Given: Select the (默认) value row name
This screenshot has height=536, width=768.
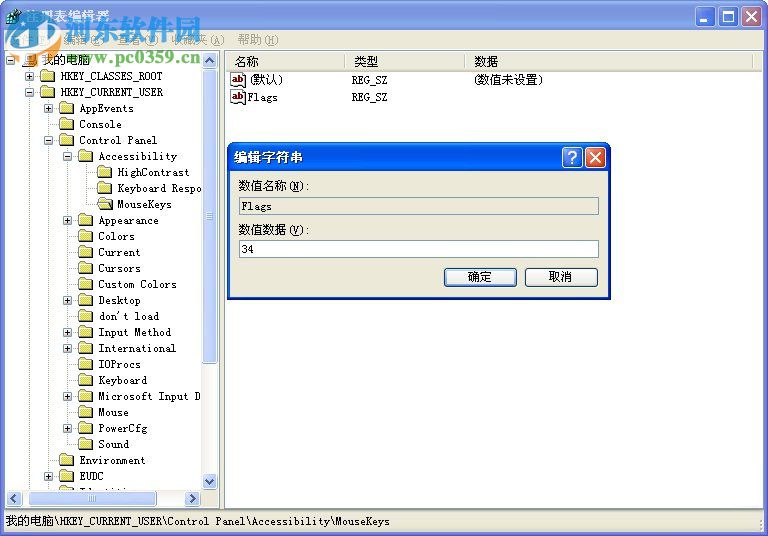Looking at the screenshot, I should tap(266, 79).
